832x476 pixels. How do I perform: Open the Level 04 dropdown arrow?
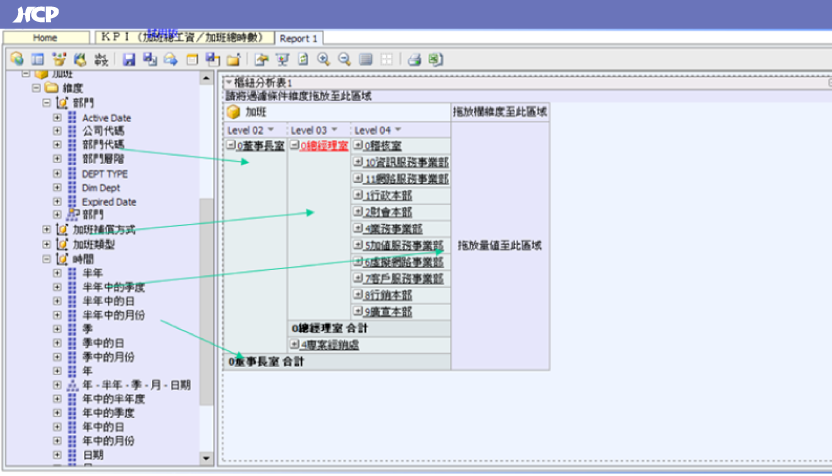398,130
